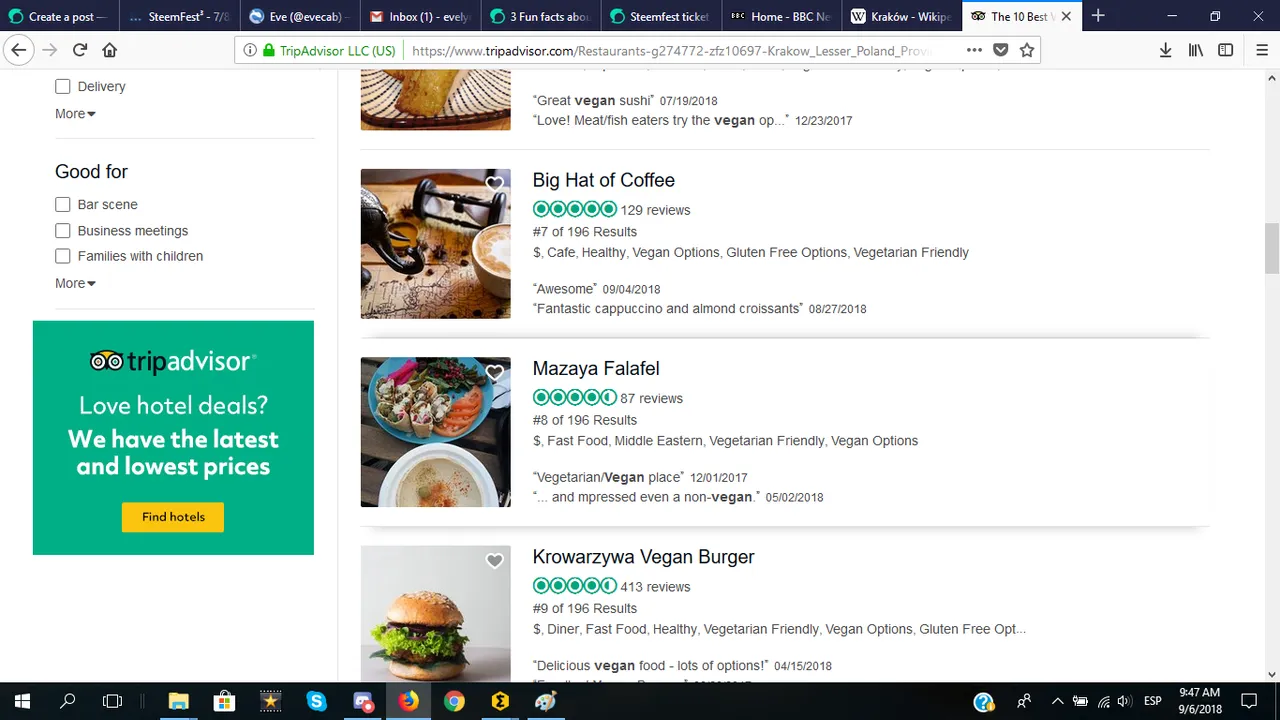1280x720 pixels.
Task: Open the Firefox downloads panel
Action: 1165,50
